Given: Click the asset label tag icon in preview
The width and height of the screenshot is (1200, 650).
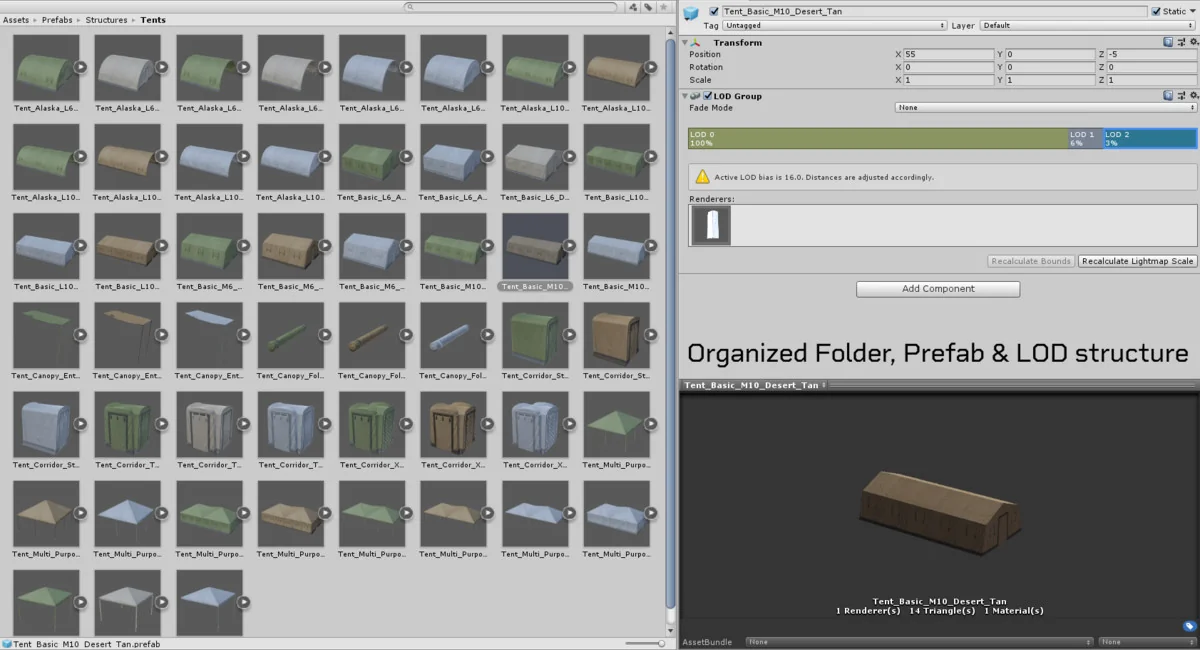Looking at the screenshot, I should (1189, 626).
